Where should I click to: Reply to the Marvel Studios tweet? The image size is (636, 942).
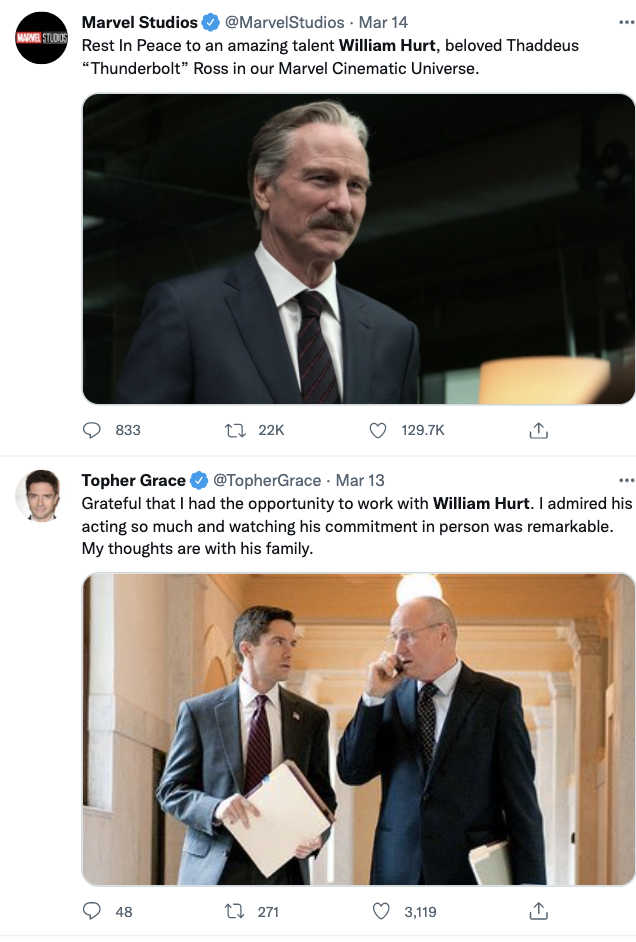92,430
